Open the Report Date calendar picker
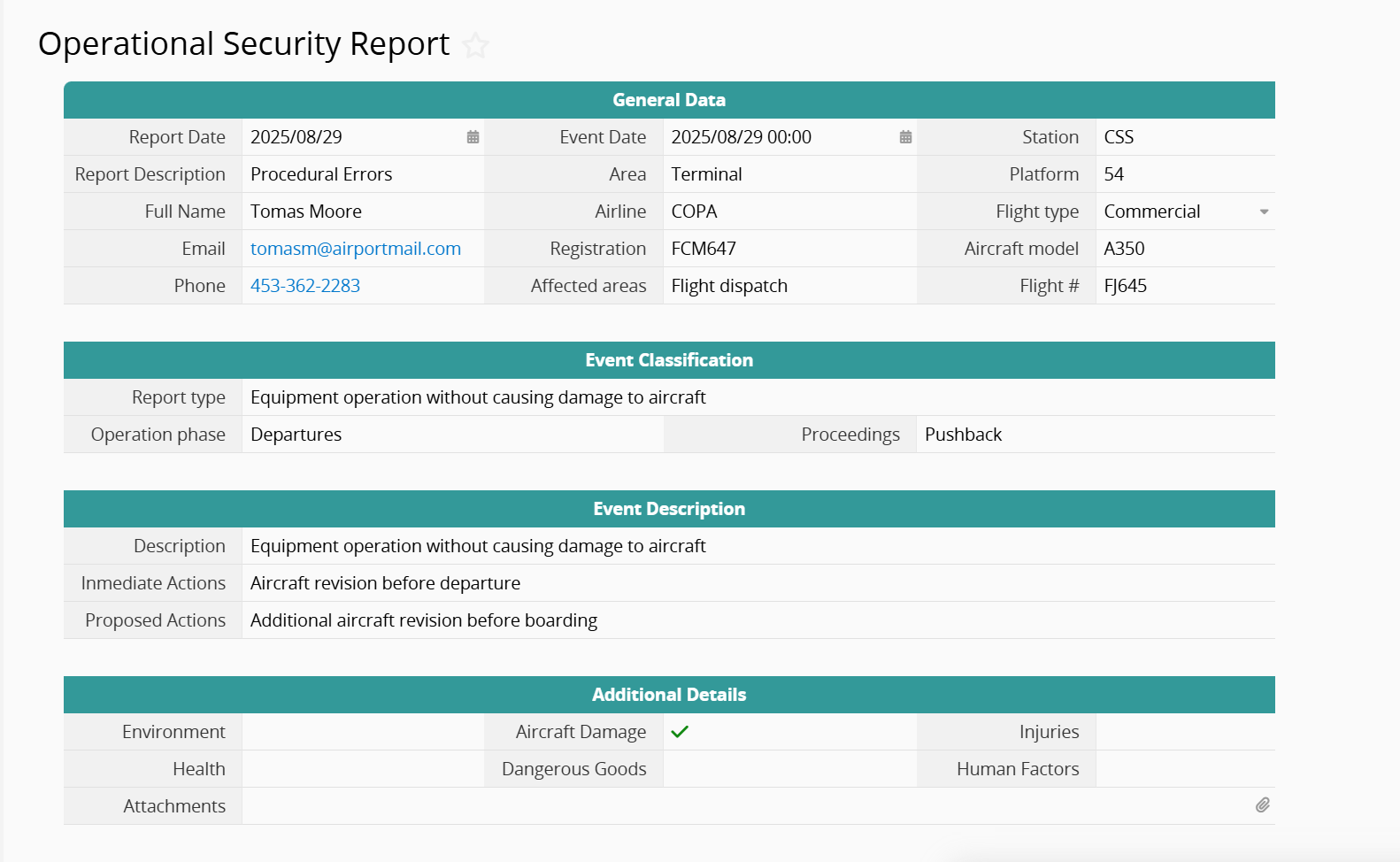Viewport: 1400px width, 862px height. (x=473, y=137)
